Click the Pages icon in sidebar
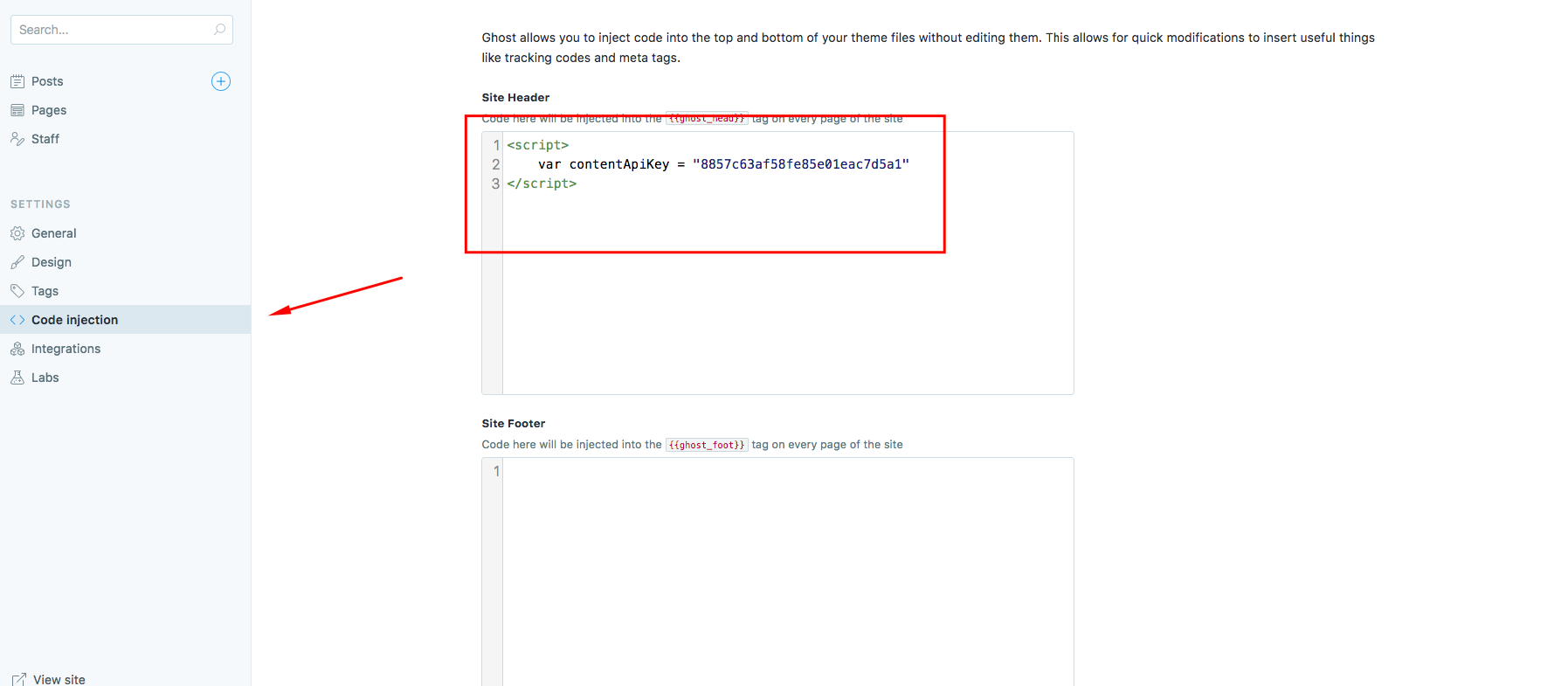Image resolution: width=1568 pixels, height=686 pixels. tap(17, 110)
